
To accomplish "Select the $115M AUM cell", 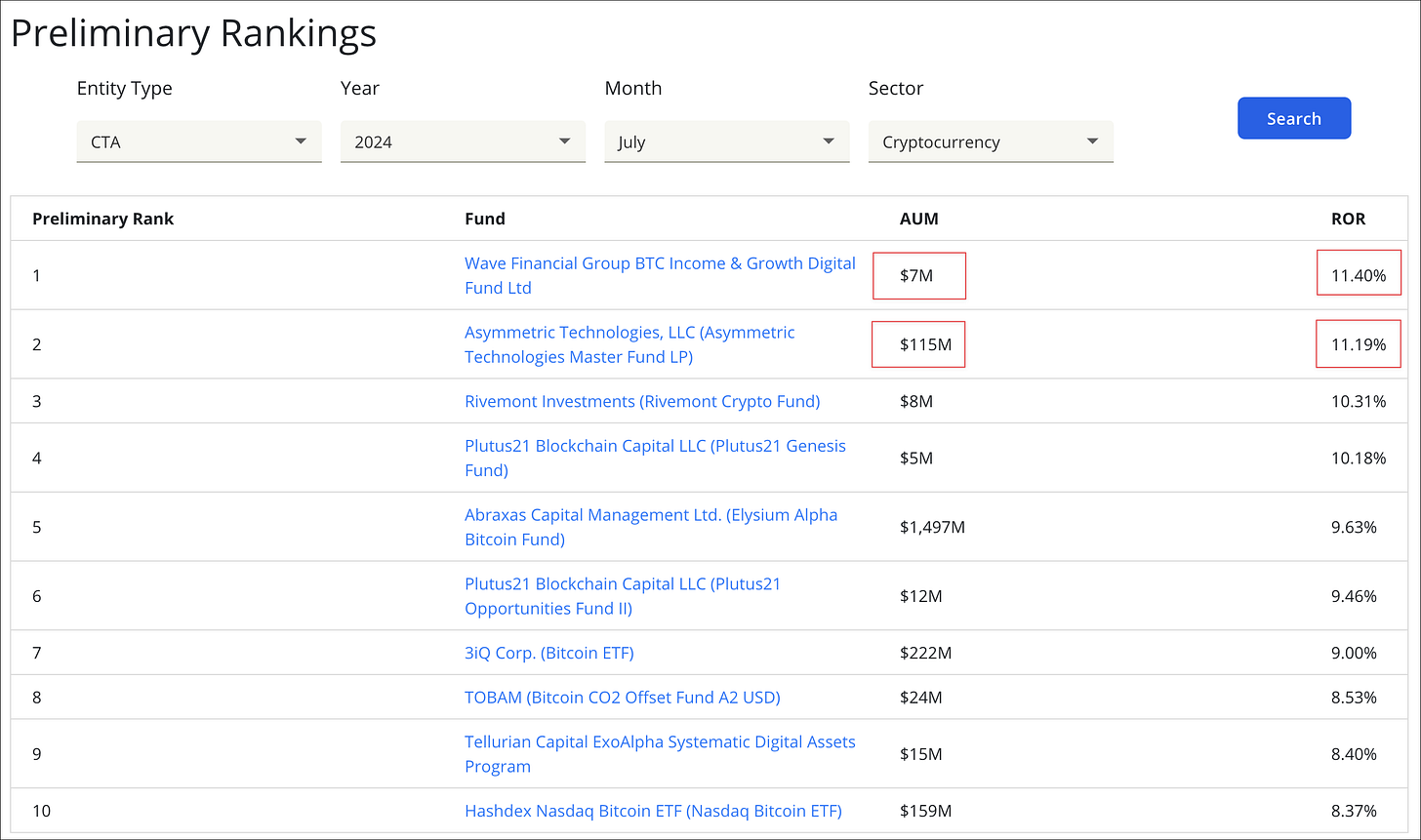I will tap(925, 344).
